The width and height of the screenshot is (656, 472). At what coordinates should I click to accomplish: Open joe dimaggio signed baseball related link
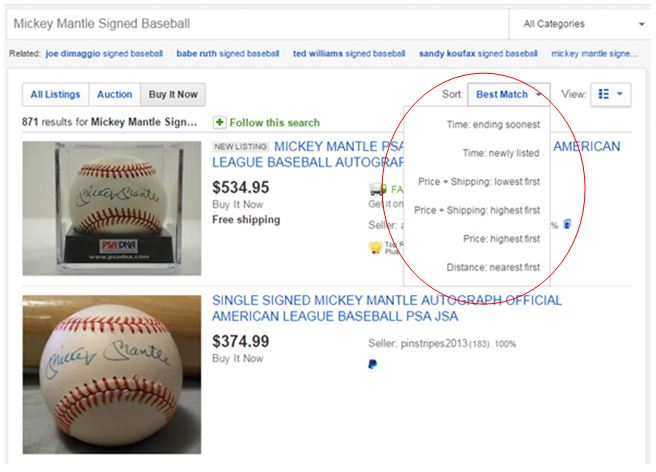[x=104, y=54]
